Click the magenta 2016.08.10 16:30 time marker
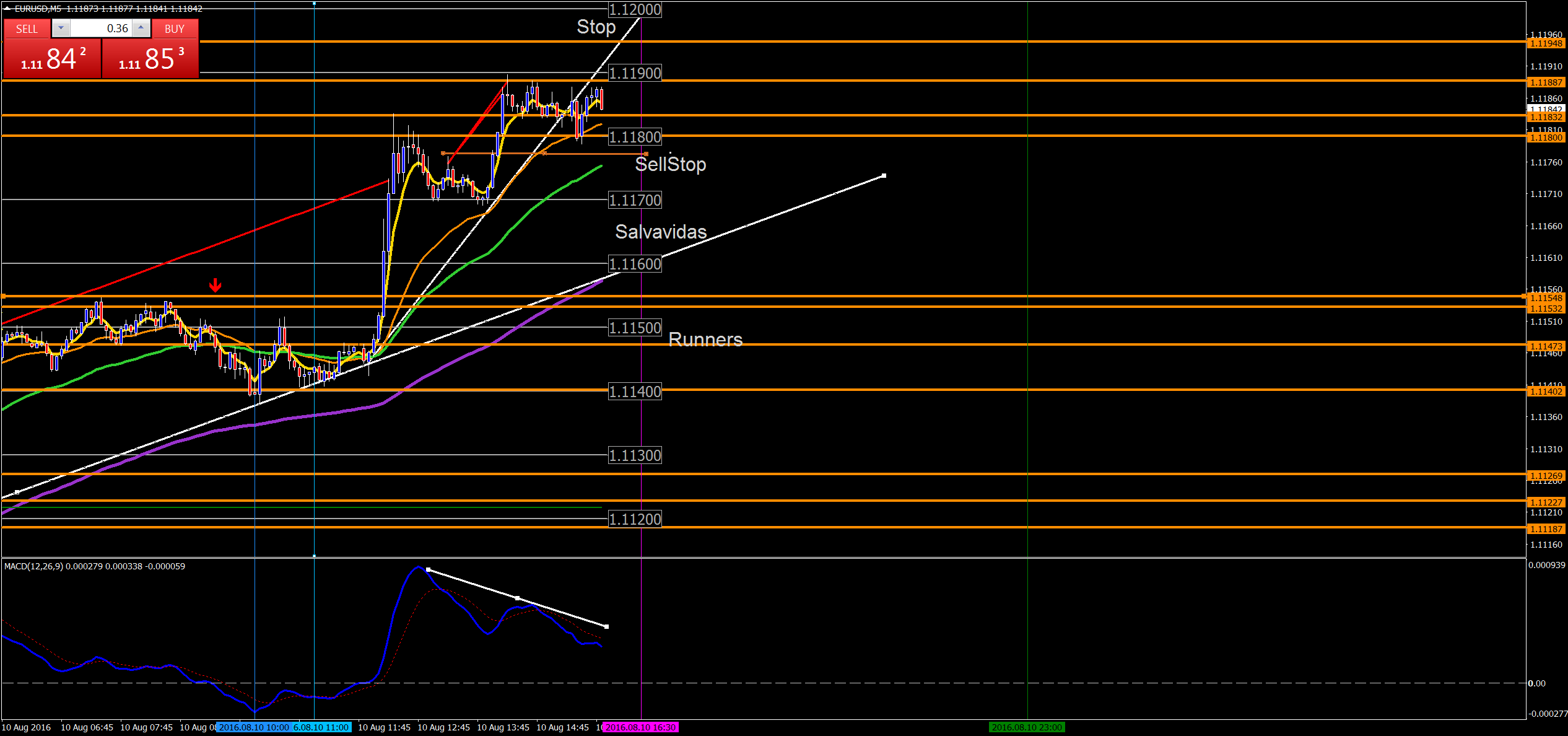The height and width of the screenshot is (736, 1568). point(641,727)
